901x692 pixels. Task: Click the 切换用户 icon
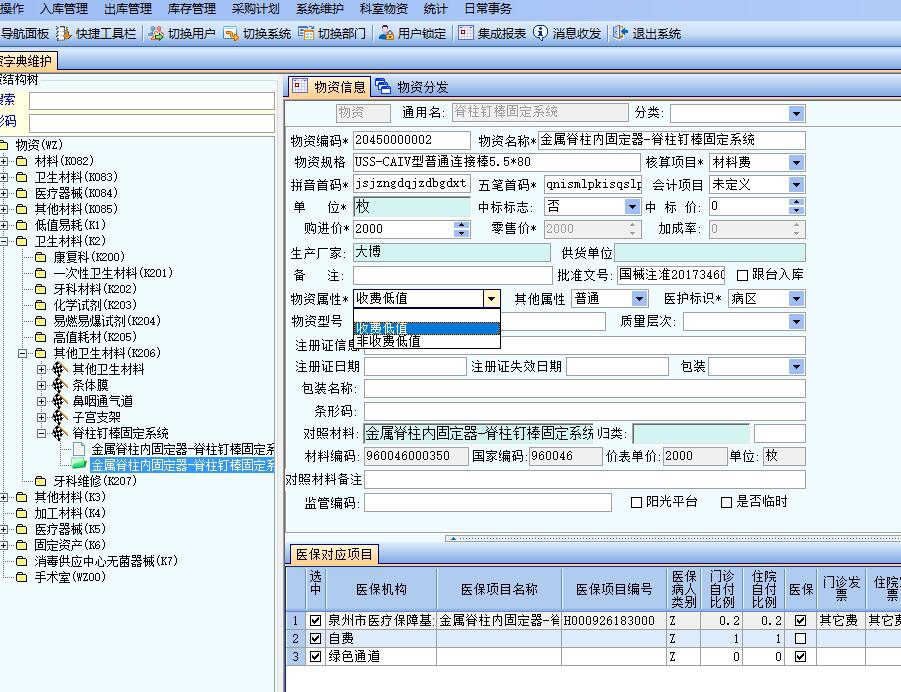tap(156, 33)
